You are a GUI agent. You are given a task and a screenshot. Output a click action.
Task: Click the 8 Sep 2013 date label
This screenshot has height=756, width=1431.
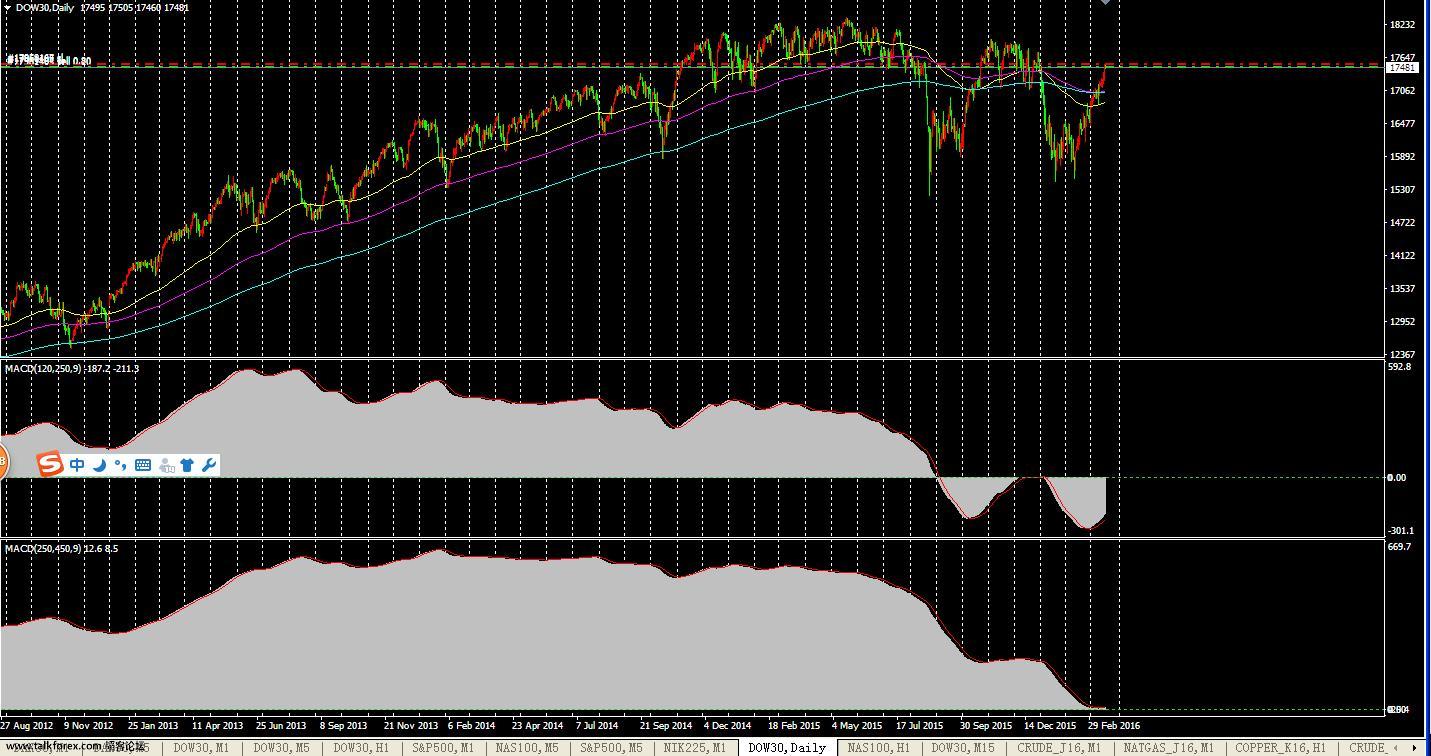[343, 726]
